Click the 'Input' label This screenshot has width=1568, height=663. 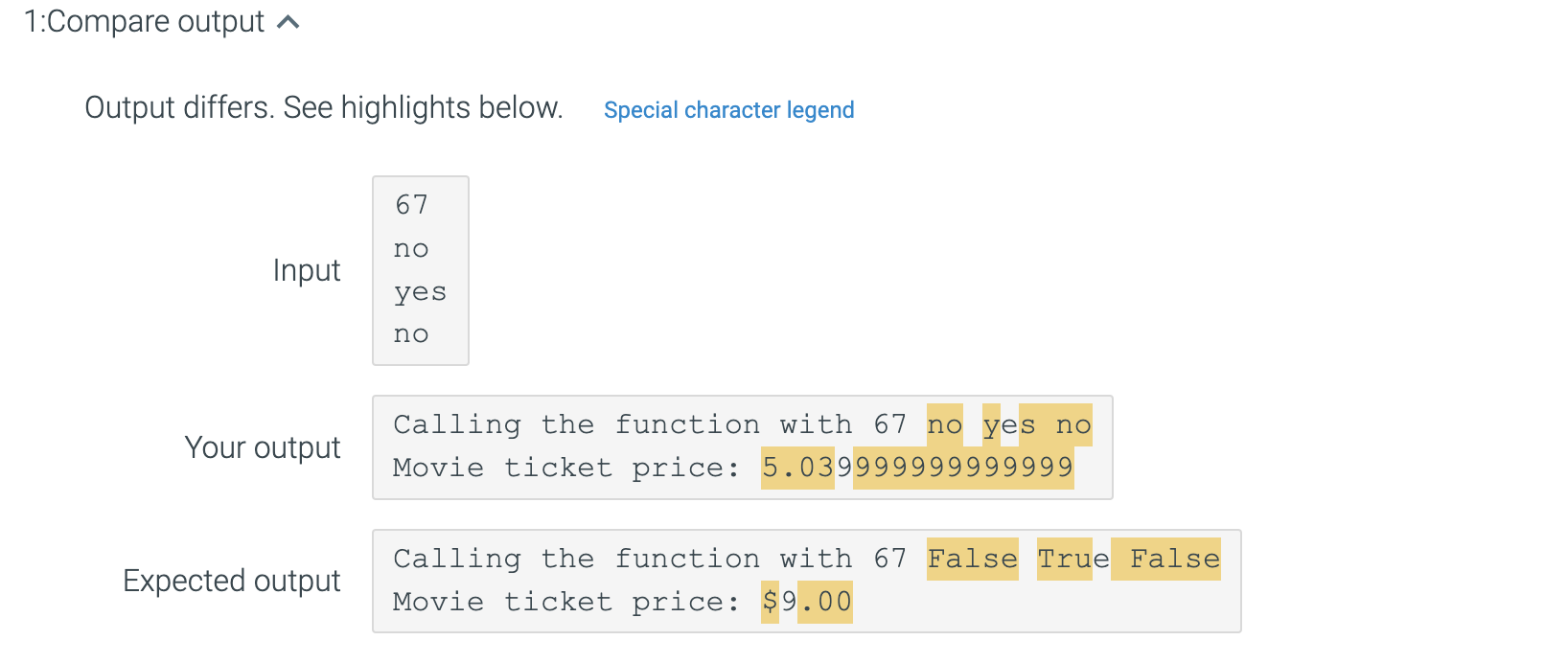307,270
